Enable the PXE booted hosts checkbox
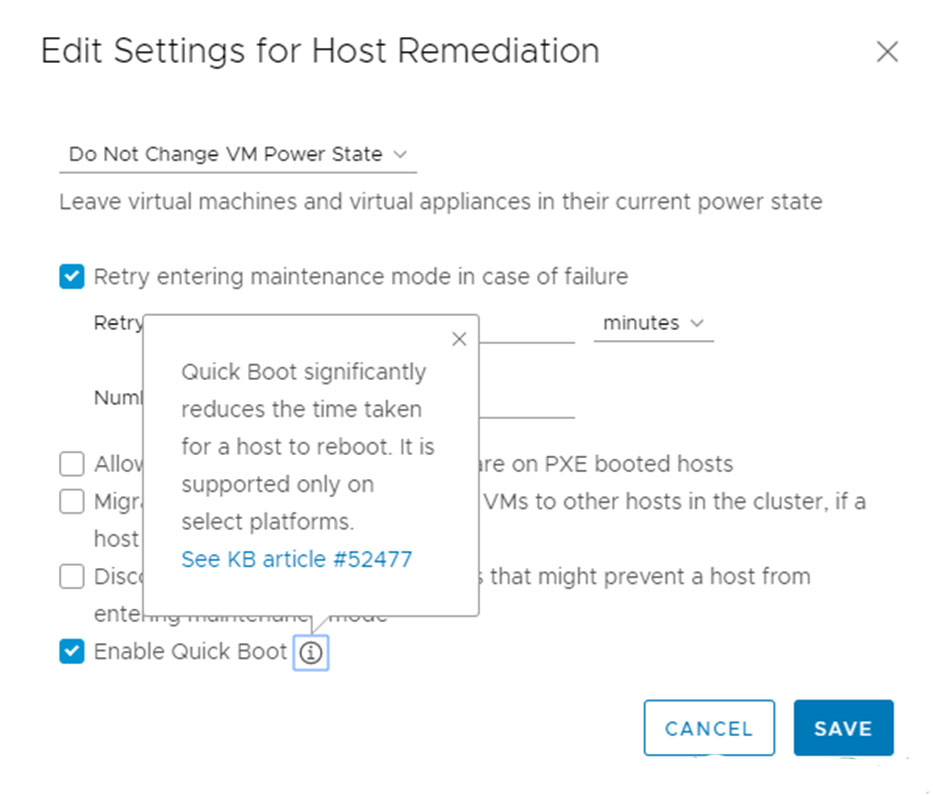The image size is (933, 795). pos(72,464)
